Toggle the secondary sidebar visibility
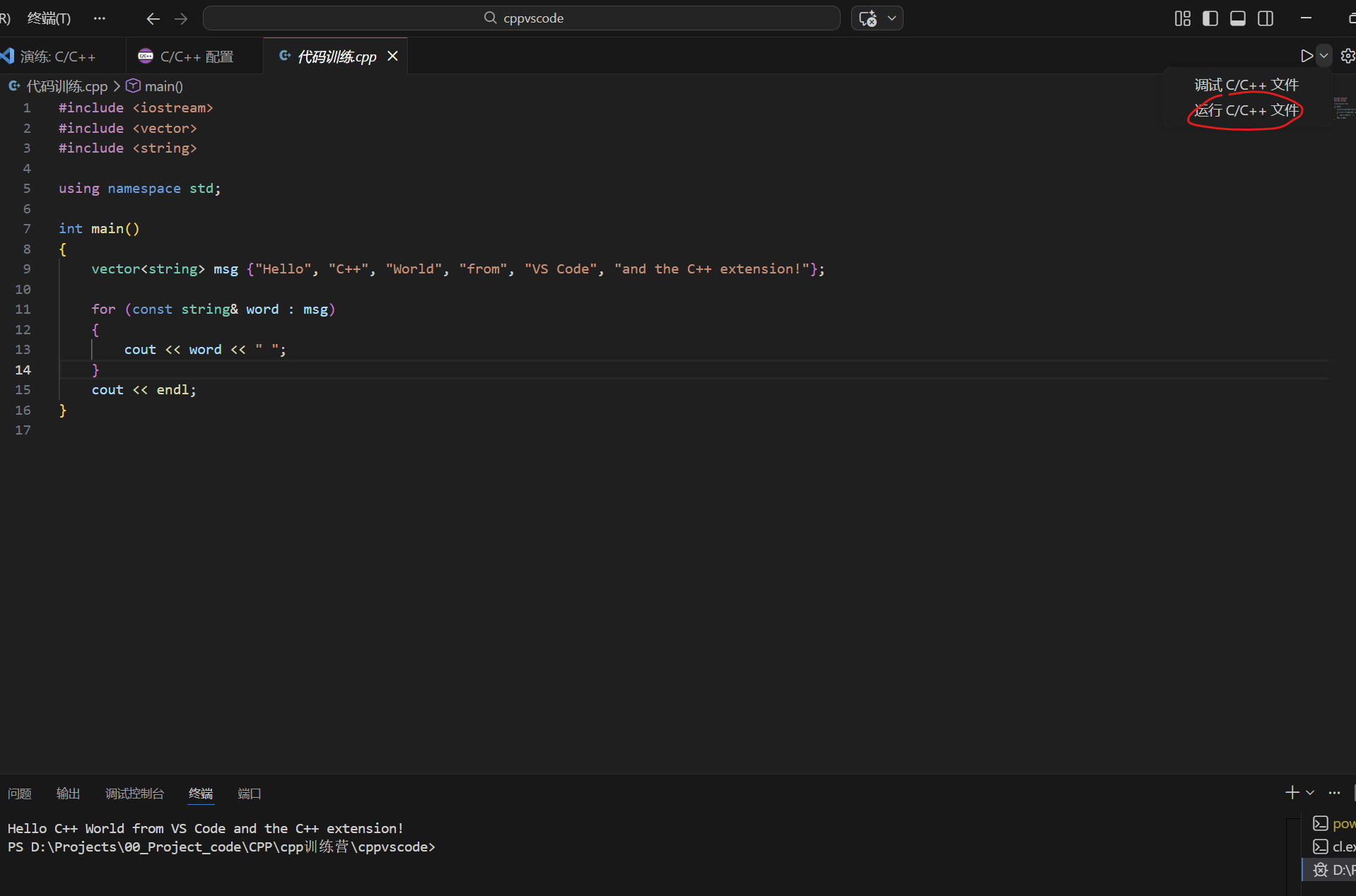1356x896 pixels. click(1266, 18)
